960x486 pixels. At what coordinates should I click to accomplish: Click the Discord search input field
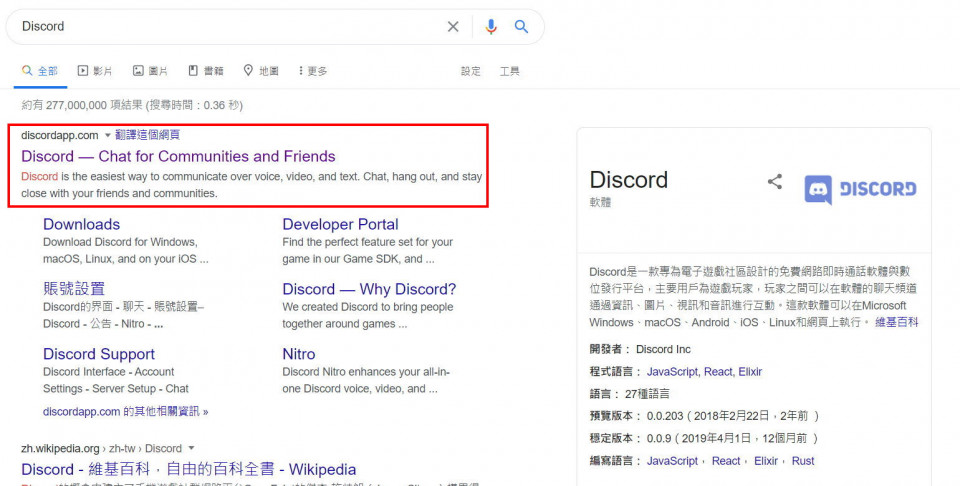pos(230,27)
